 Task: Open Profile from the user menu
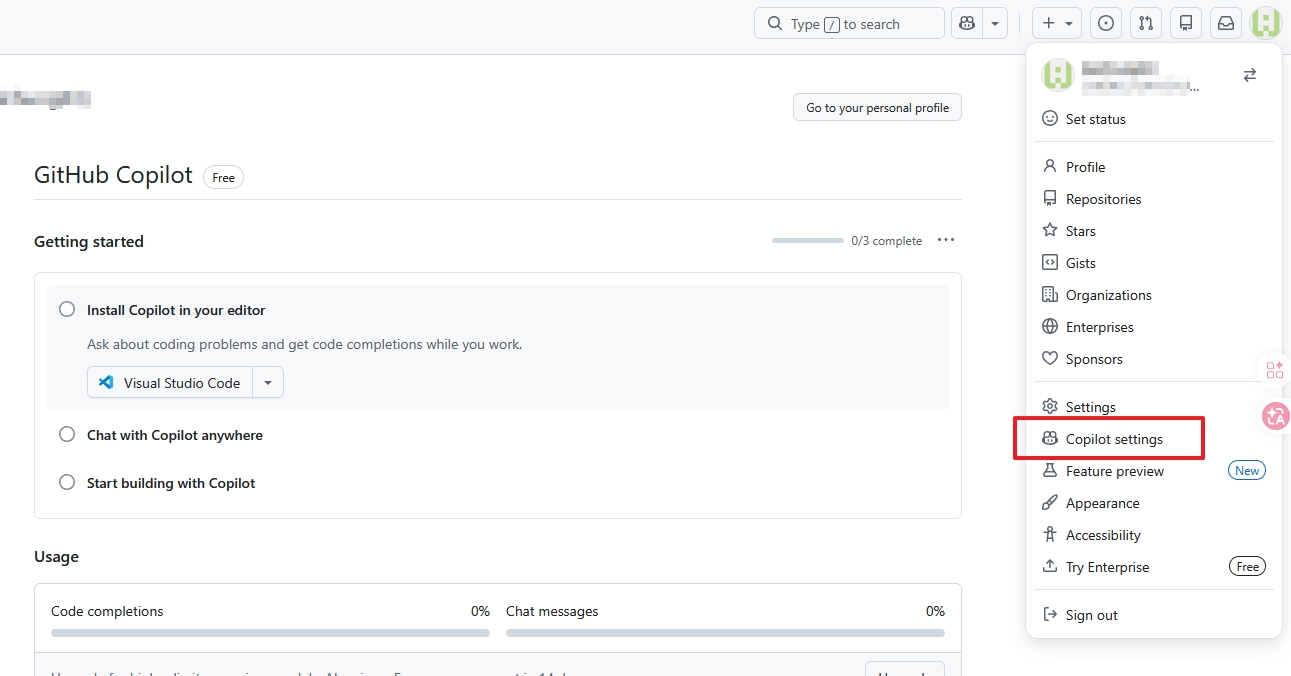tap(1154, 167)
